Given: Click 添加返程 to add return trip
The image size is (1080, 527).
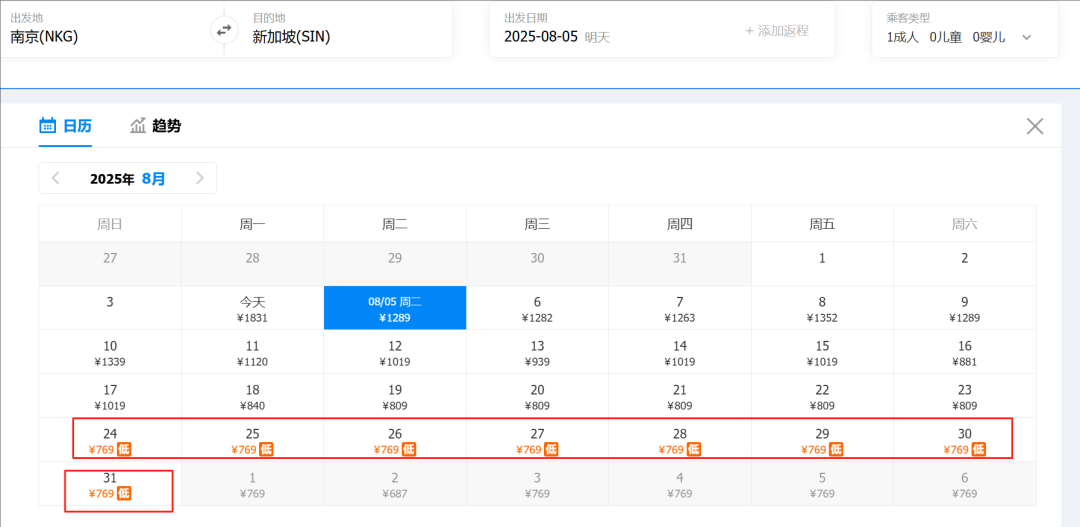Looking at the screenshot, I should [777, 31].
